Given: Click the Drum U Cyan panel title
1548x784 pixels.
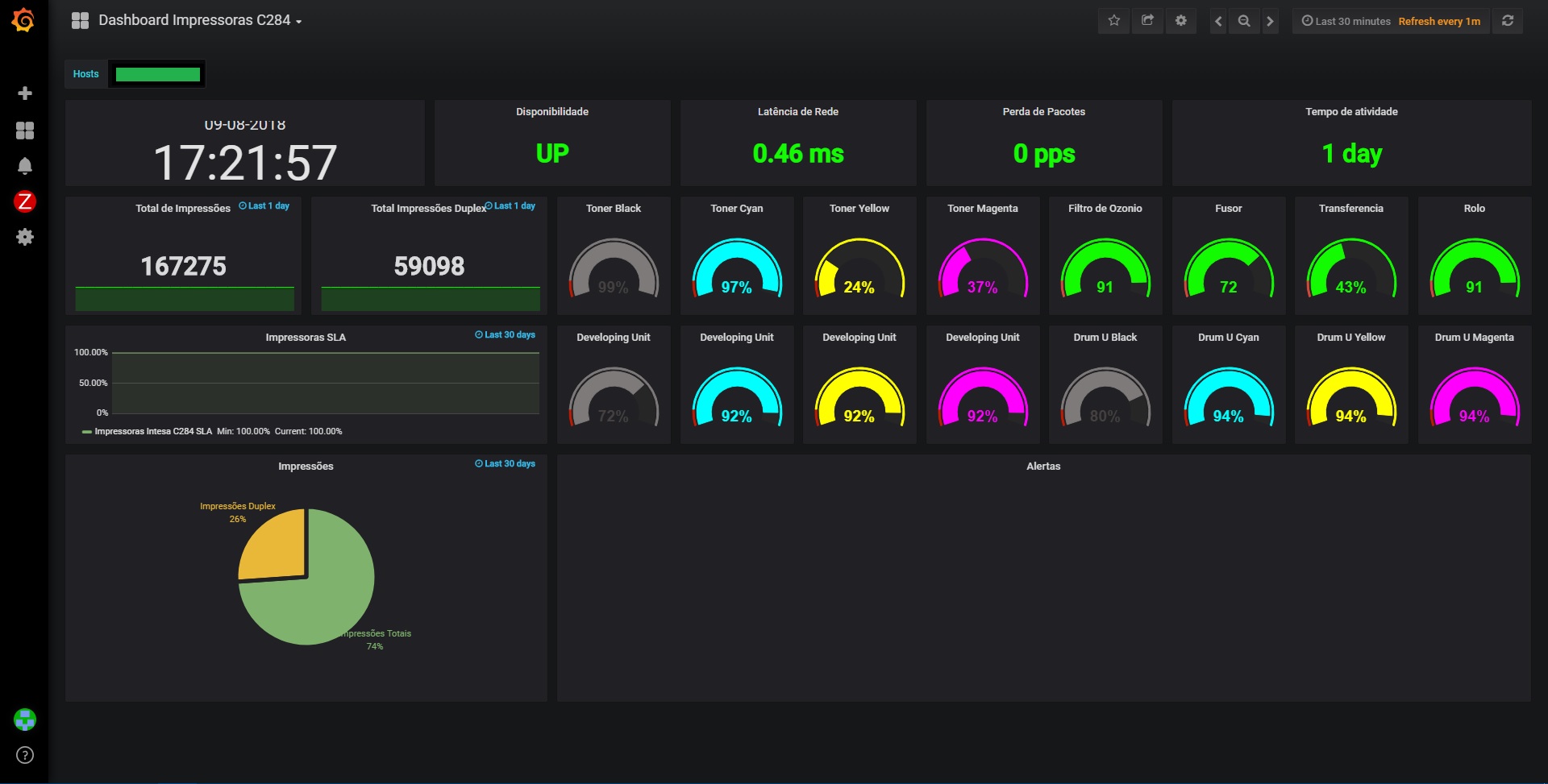Looking at the screenshot, I should [1229, 338].
